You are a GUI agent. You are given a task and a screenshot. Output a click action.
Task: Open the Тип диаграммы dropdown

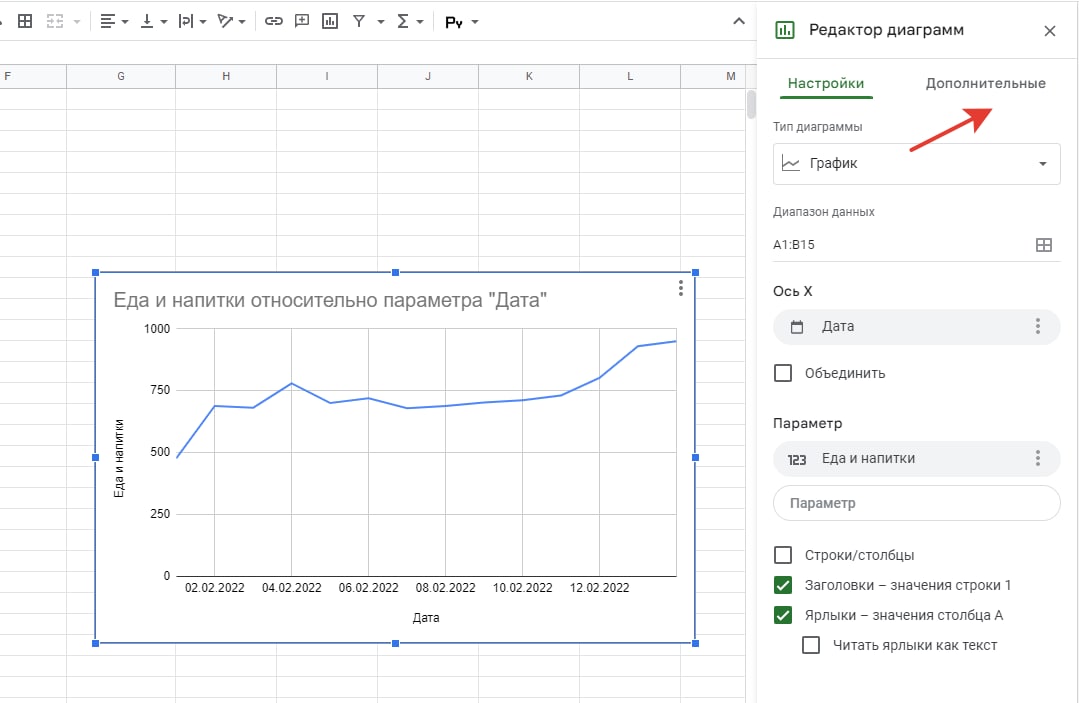click(916, 164)
